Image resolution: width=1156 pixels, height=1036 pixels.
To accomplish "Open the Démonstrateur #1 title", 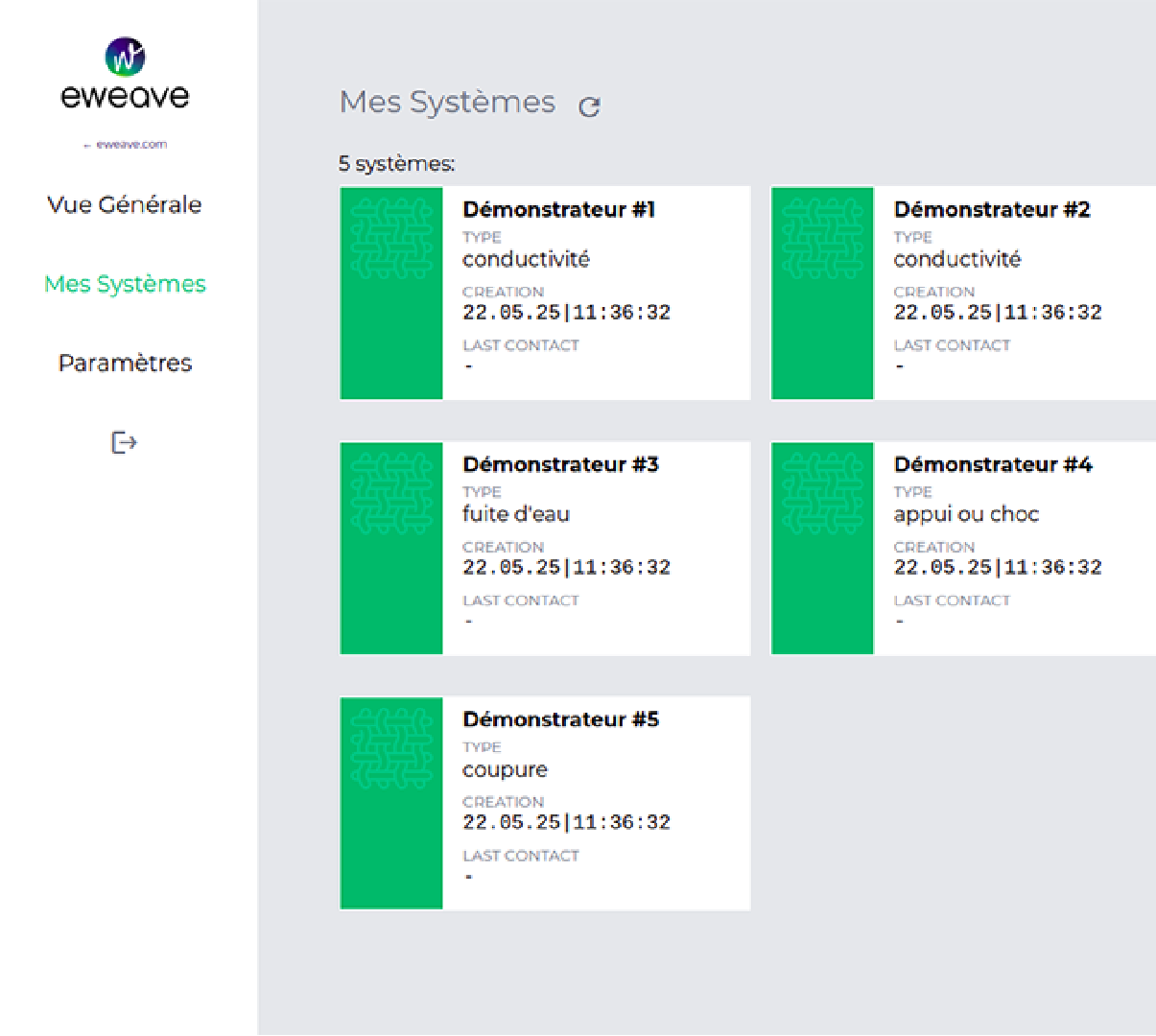I will click(x=558, y=210).
